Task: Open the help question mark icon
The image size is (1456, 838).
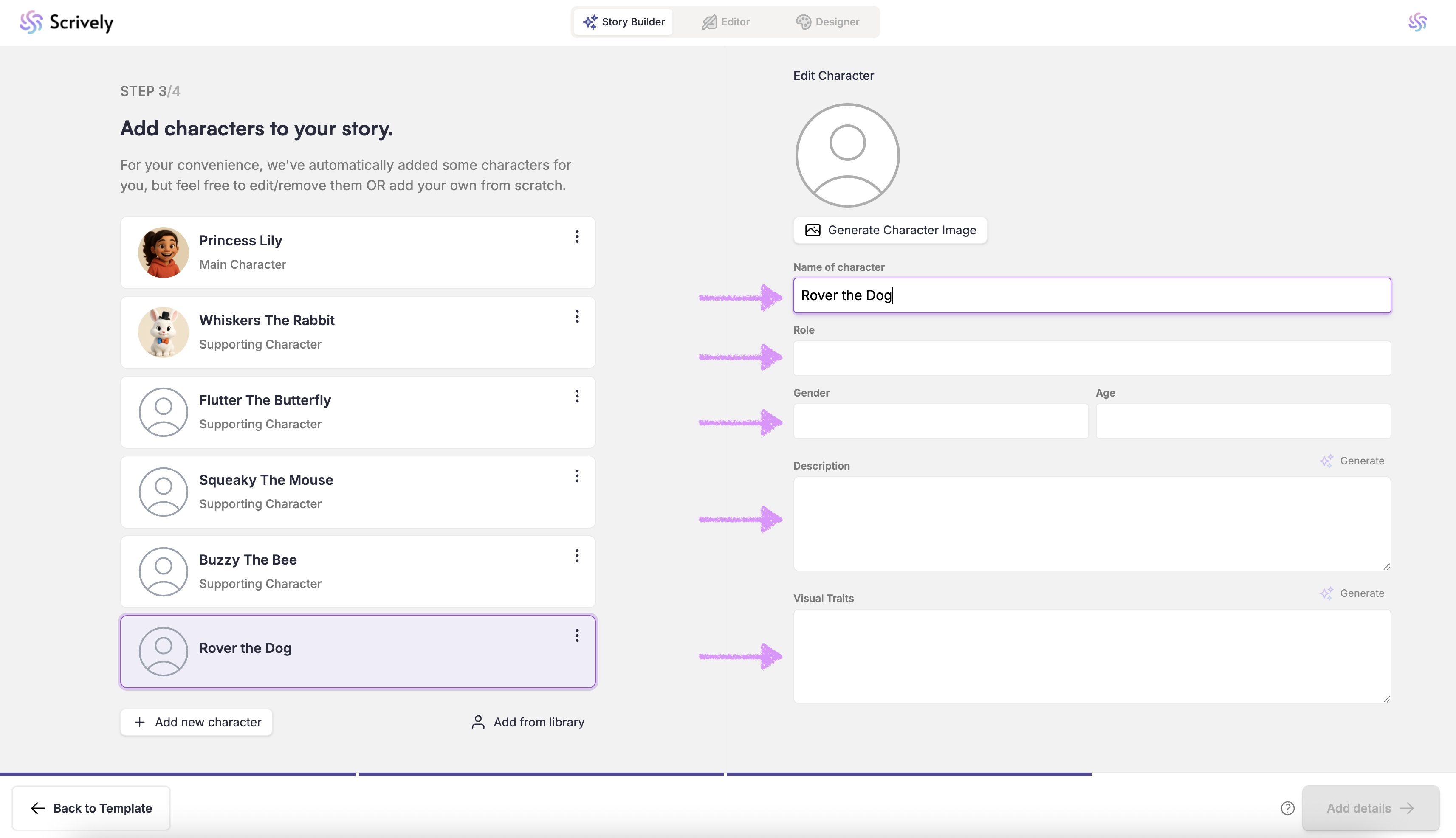Action: 1287,808
